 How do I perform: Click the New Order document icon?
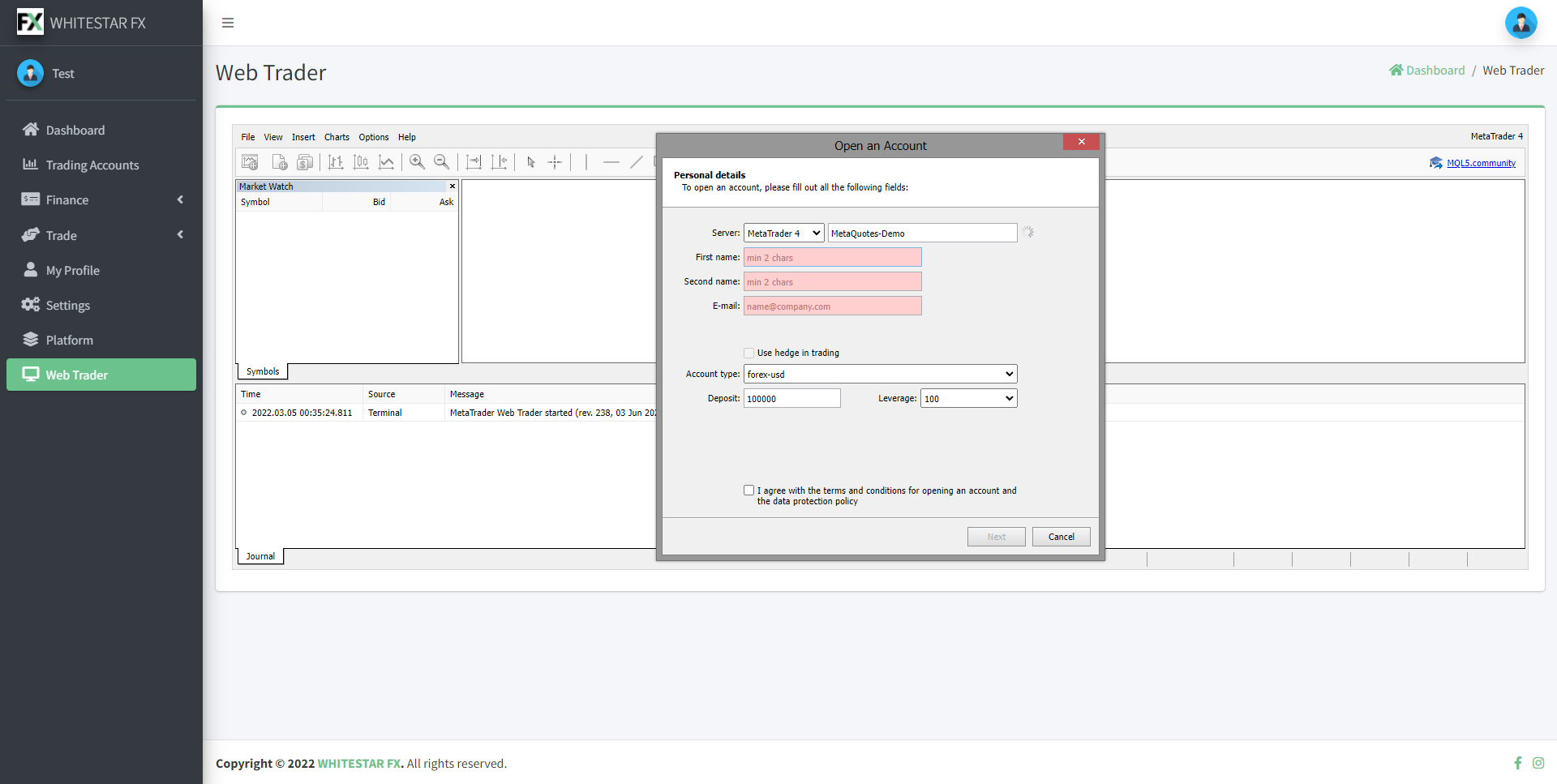[280, 162]
